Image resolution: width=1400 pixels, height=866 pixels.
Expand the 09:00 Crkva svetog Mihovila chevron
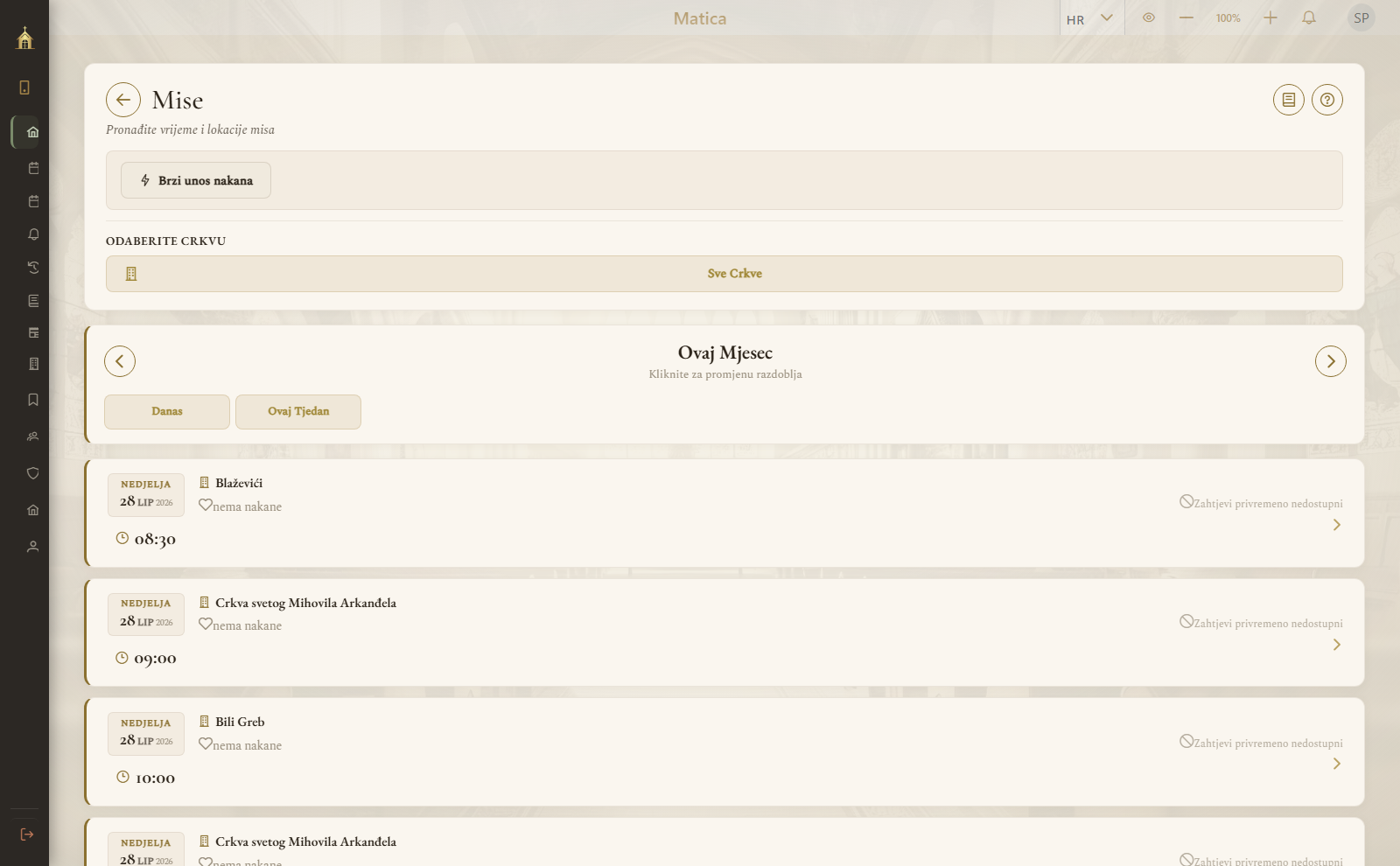click(x=1336, y=645)
